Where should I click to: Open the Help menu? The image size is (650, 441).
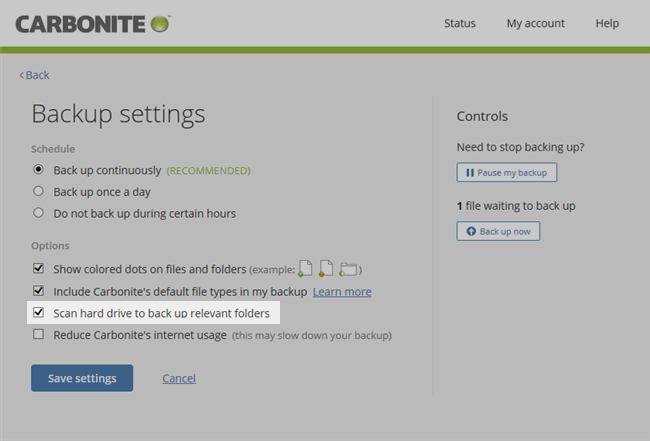[607, 24]
